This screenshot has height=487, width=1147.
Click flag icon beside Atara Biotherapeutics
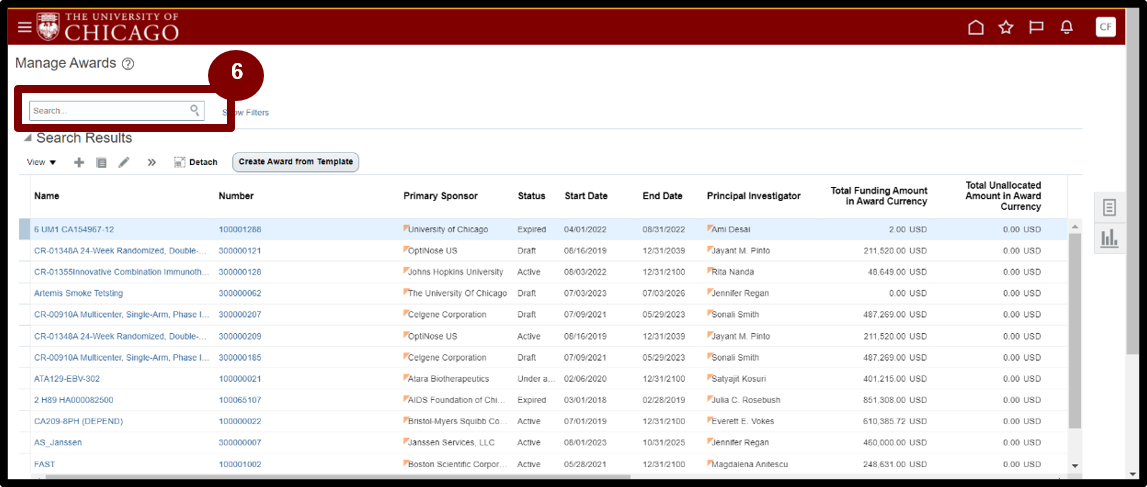[406, 377]
